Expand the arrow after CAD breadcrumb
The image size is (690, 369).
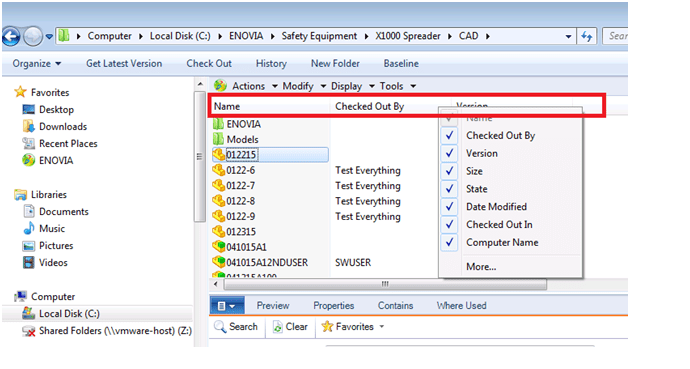(x=488, y=37)
